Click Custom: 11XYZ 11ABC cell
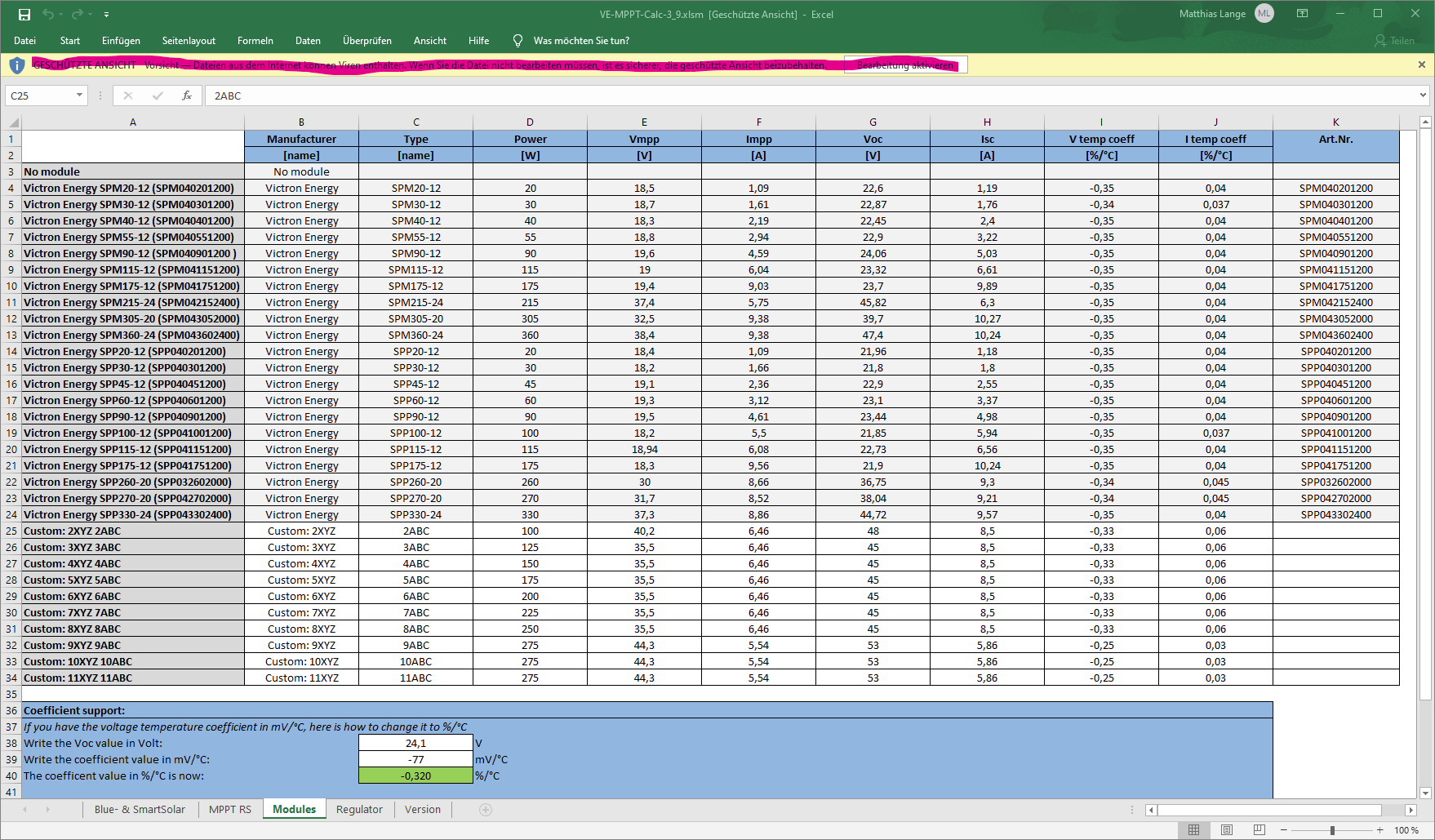Viewport: 1435px width, 840px height. pyautogui.click(x=133, y=678)
